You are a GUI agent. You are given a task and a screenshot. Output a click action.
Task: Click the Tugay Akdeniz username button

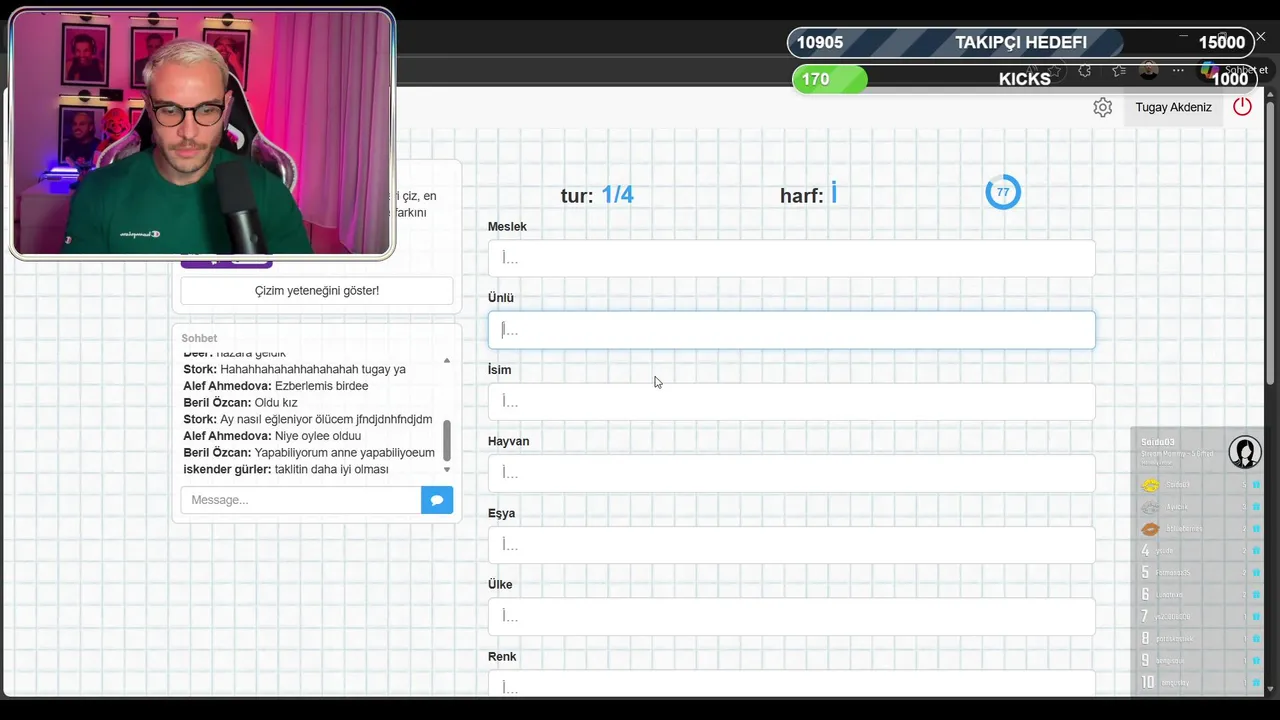(x=1173, y=107)
